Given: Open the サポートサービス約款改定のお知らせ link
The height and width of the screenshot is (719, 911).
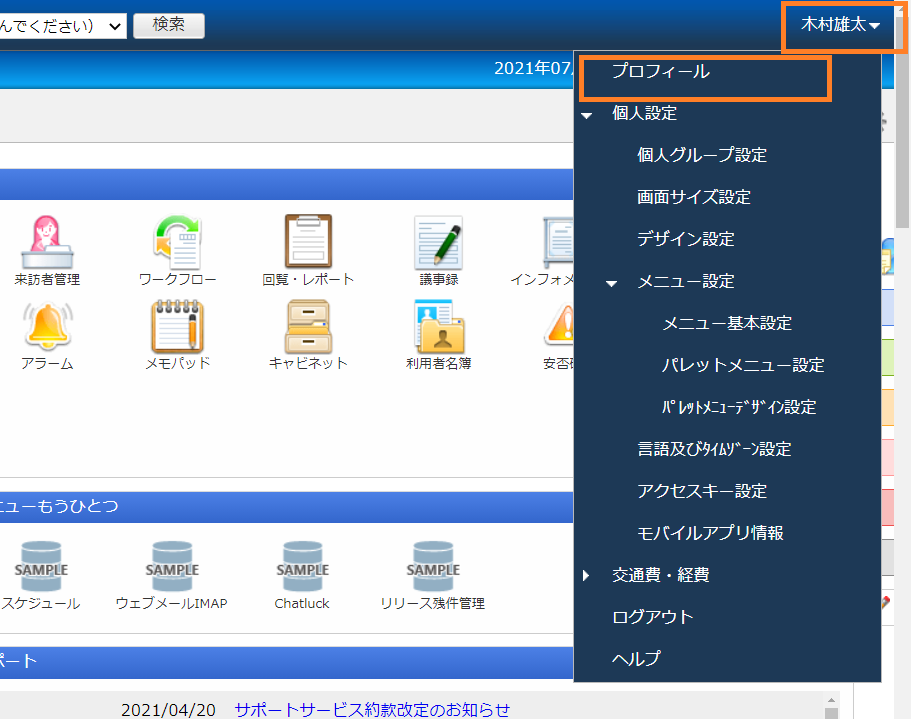Looking at the screenshot, I should pyautogui.click(x=372, y=710).
